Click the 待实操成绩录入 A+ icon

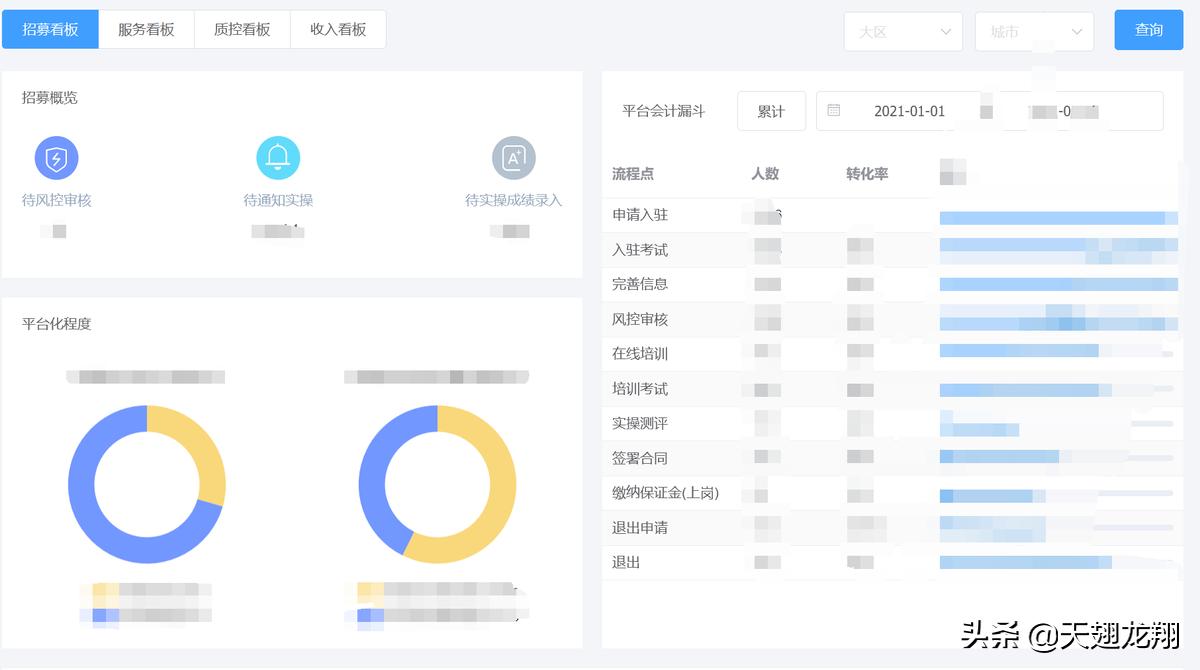[x=512, y=157]
